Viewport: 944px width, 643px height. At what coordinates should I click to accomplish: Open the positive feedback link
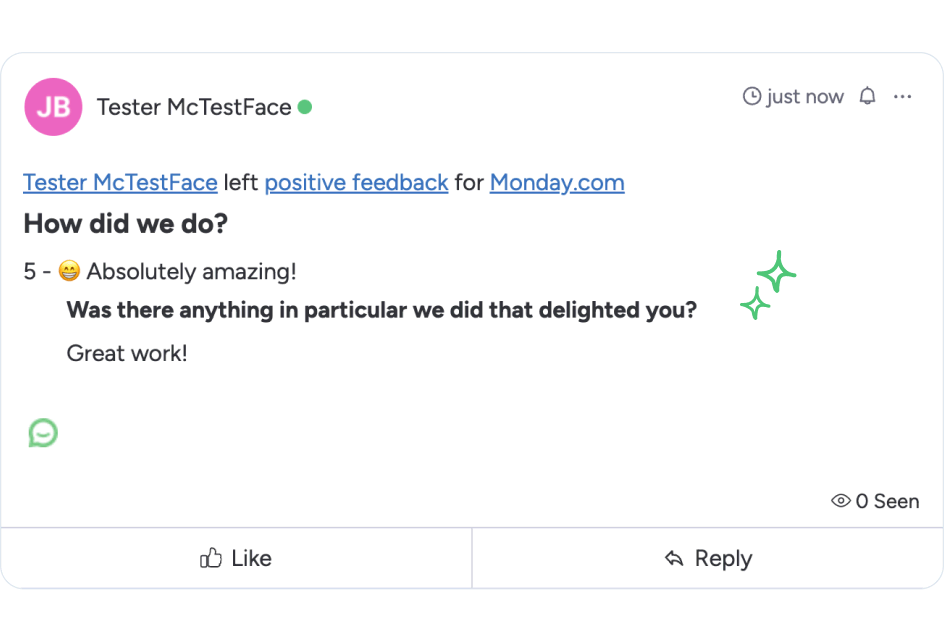356,182
